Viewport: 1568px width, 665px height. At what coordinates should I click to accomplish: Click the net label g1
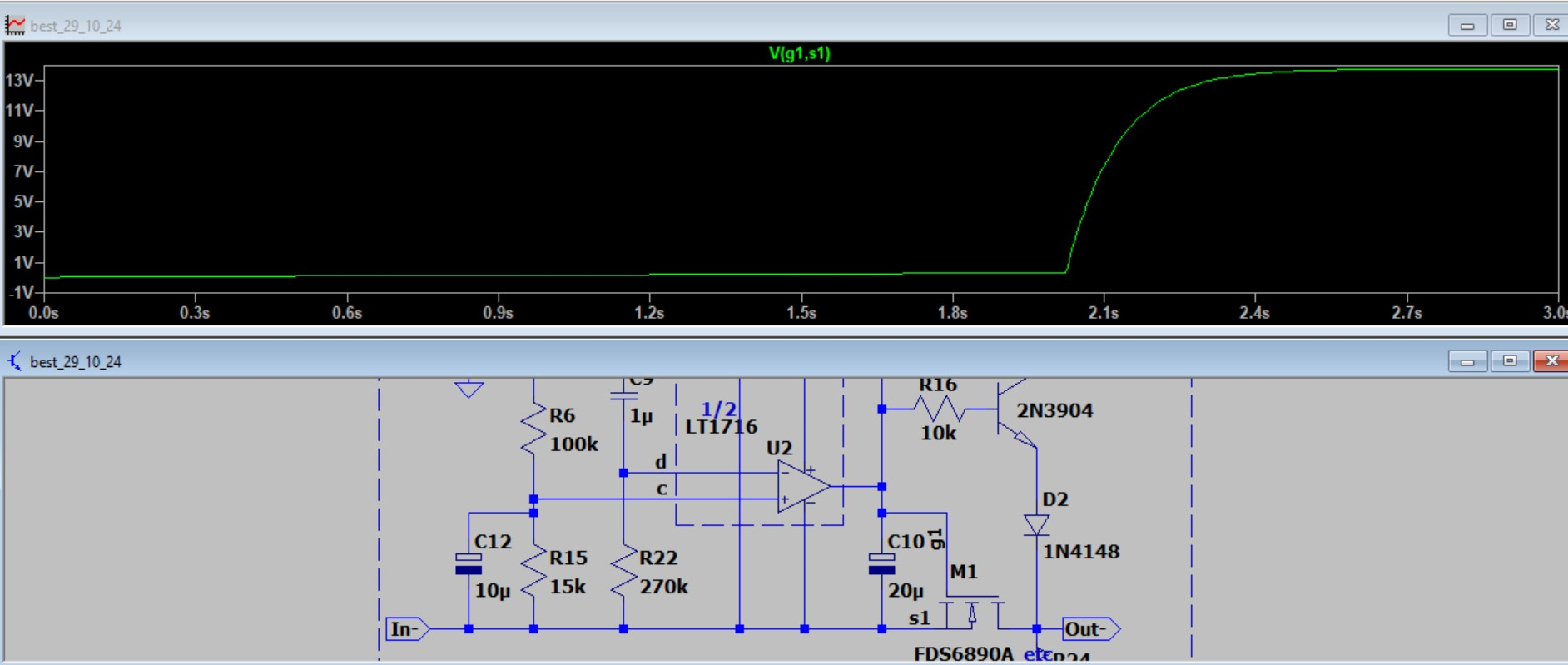(x=936, y=538)
